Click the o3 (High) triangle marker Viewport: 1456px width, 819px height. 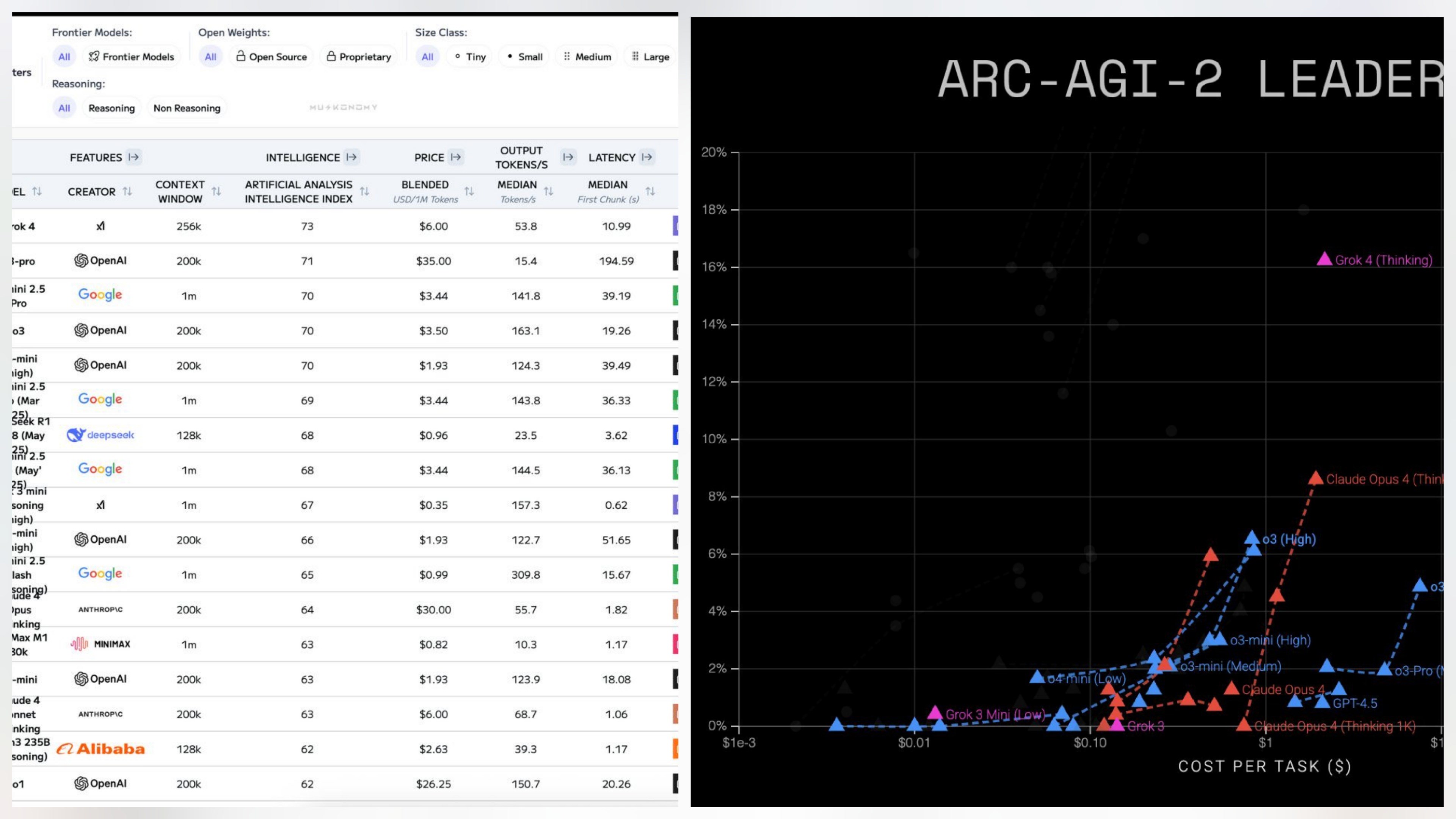pos(1252,538)
